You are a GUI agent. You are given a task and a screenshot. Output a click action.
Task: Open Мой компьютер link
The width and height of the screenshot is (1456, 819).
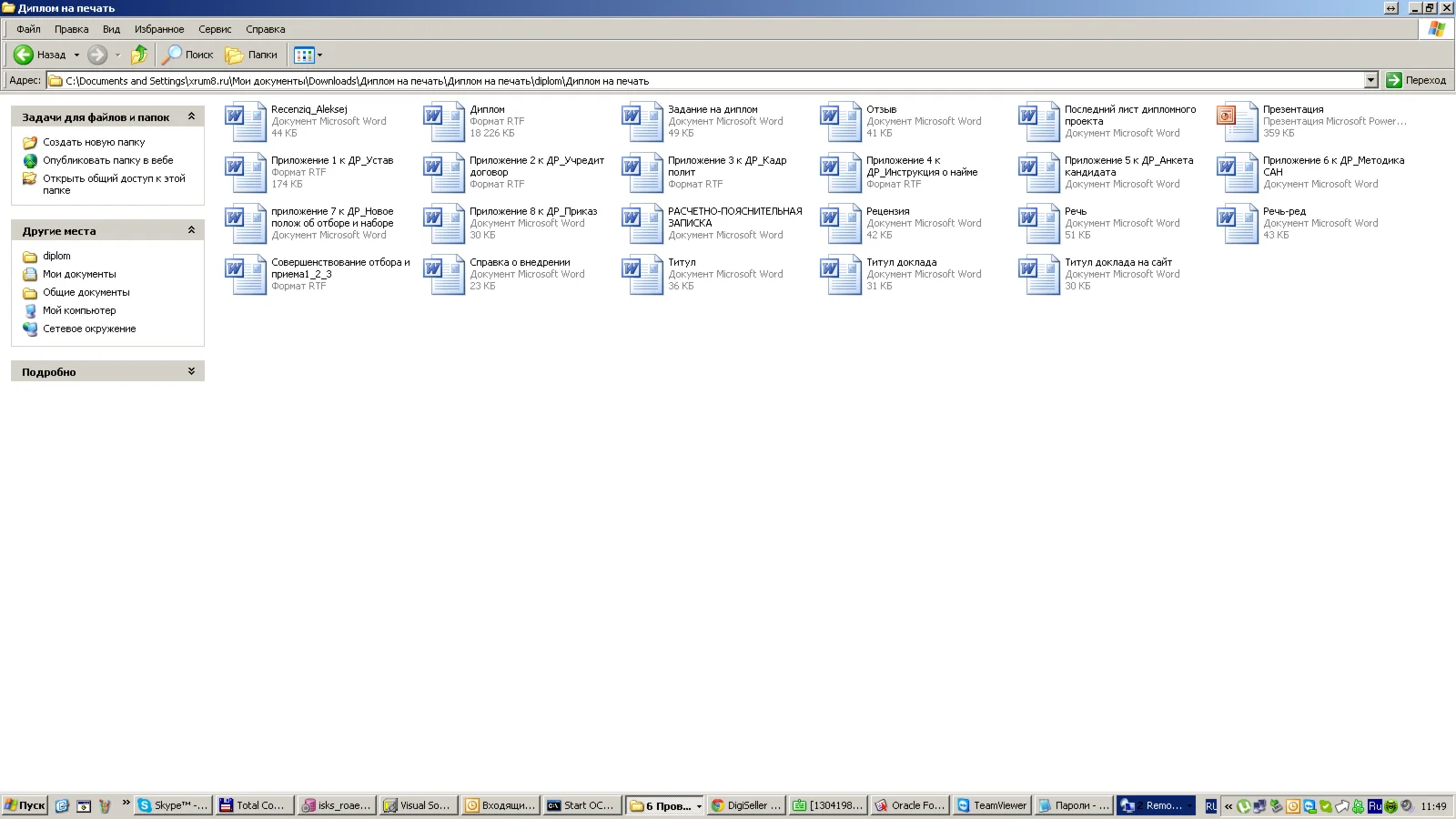79,310
